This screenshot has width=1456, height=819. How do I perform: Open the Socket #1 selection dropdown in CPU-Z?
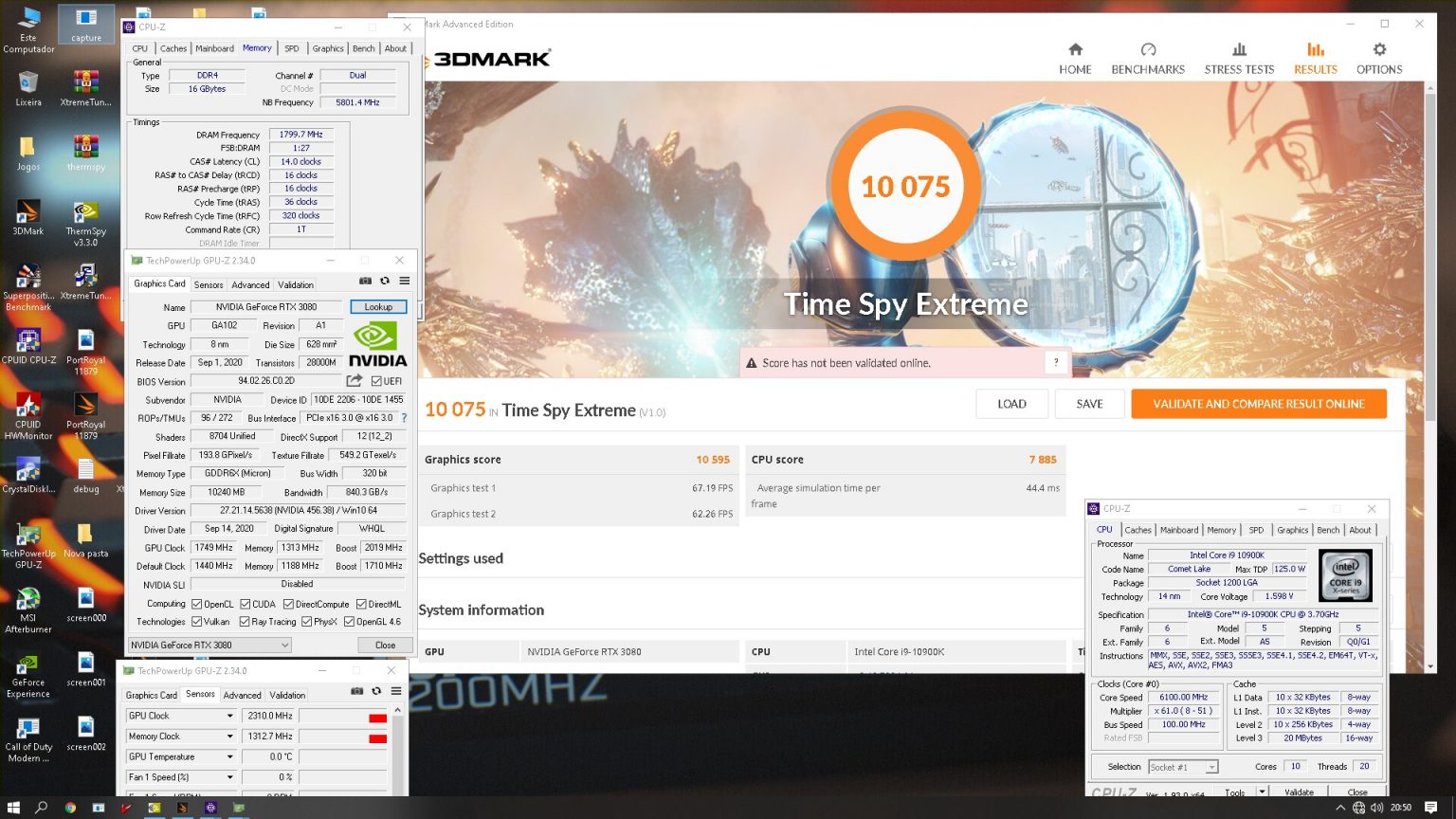pyautogui.click(x=1183, y=766)
